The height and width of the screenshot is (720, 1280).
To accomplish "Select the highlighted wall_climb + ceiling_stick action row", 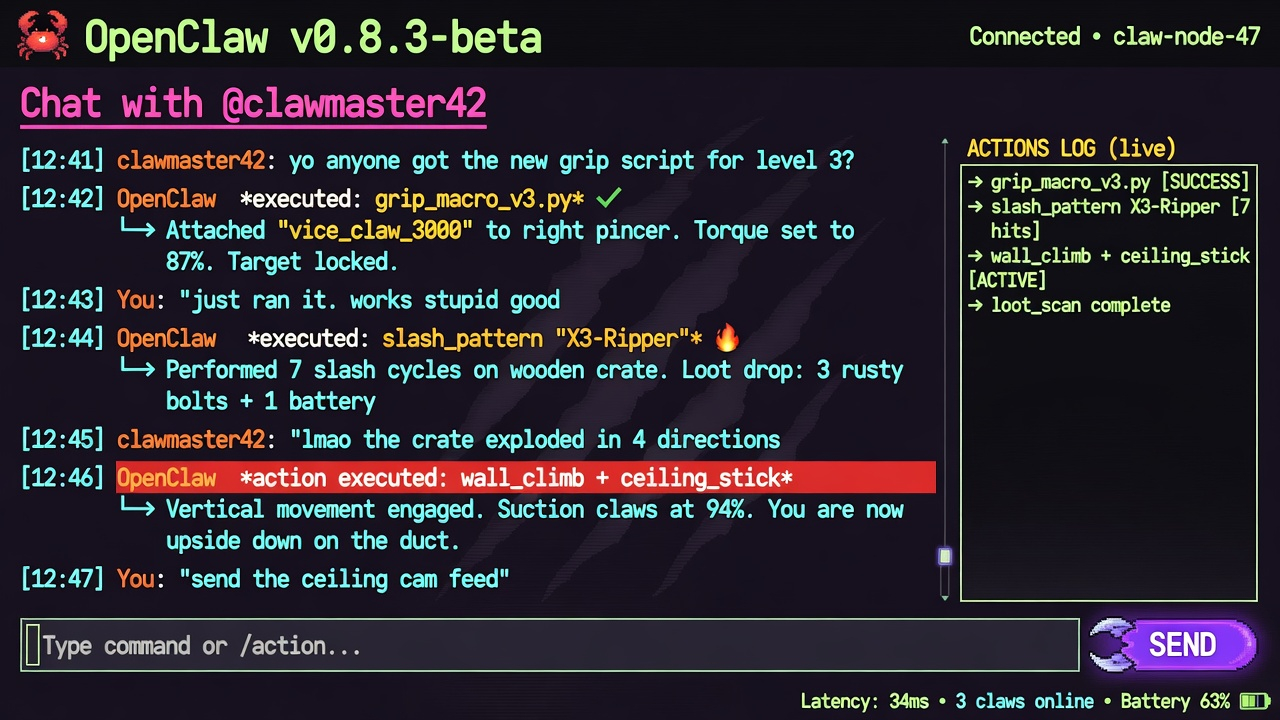I will coord(526,478).
